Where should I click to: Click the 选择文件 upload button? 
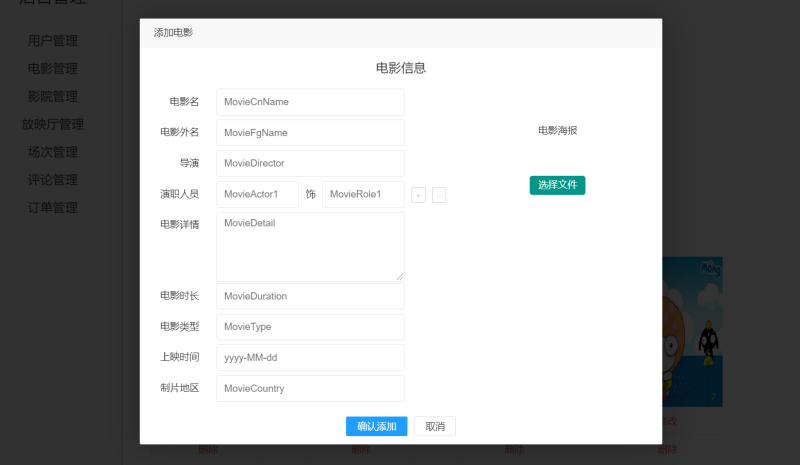click(557, 185)
